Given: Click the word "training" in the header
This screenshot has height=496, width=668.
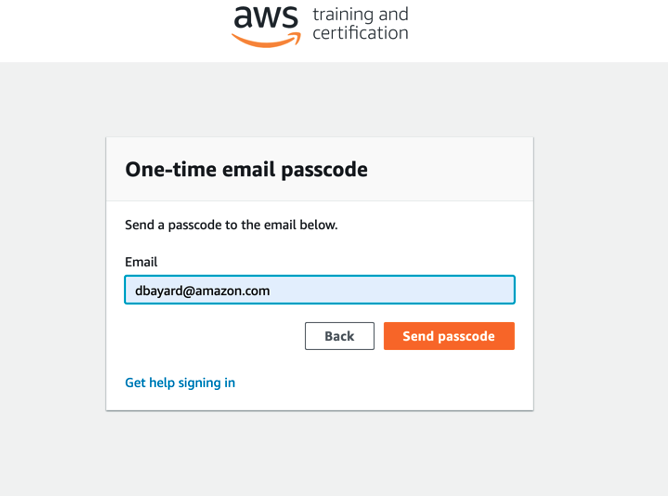Looking at the screenshot, I should (x=346, y=15).
